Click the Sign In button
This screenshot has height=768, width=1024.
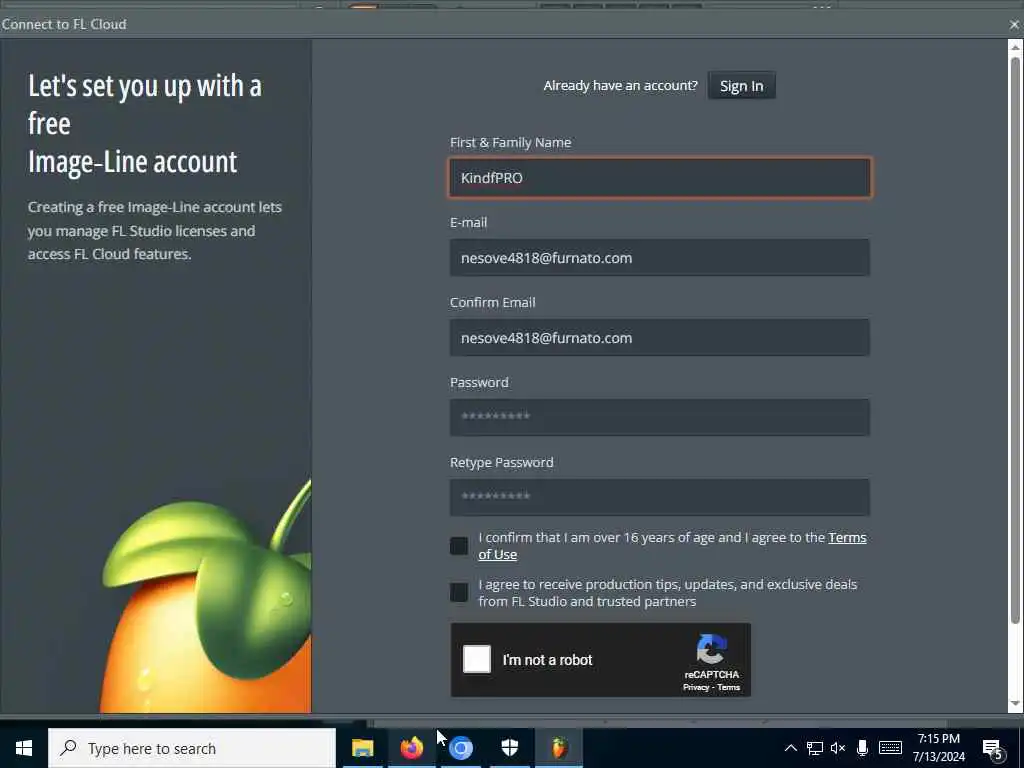click(x=741, y=86)
